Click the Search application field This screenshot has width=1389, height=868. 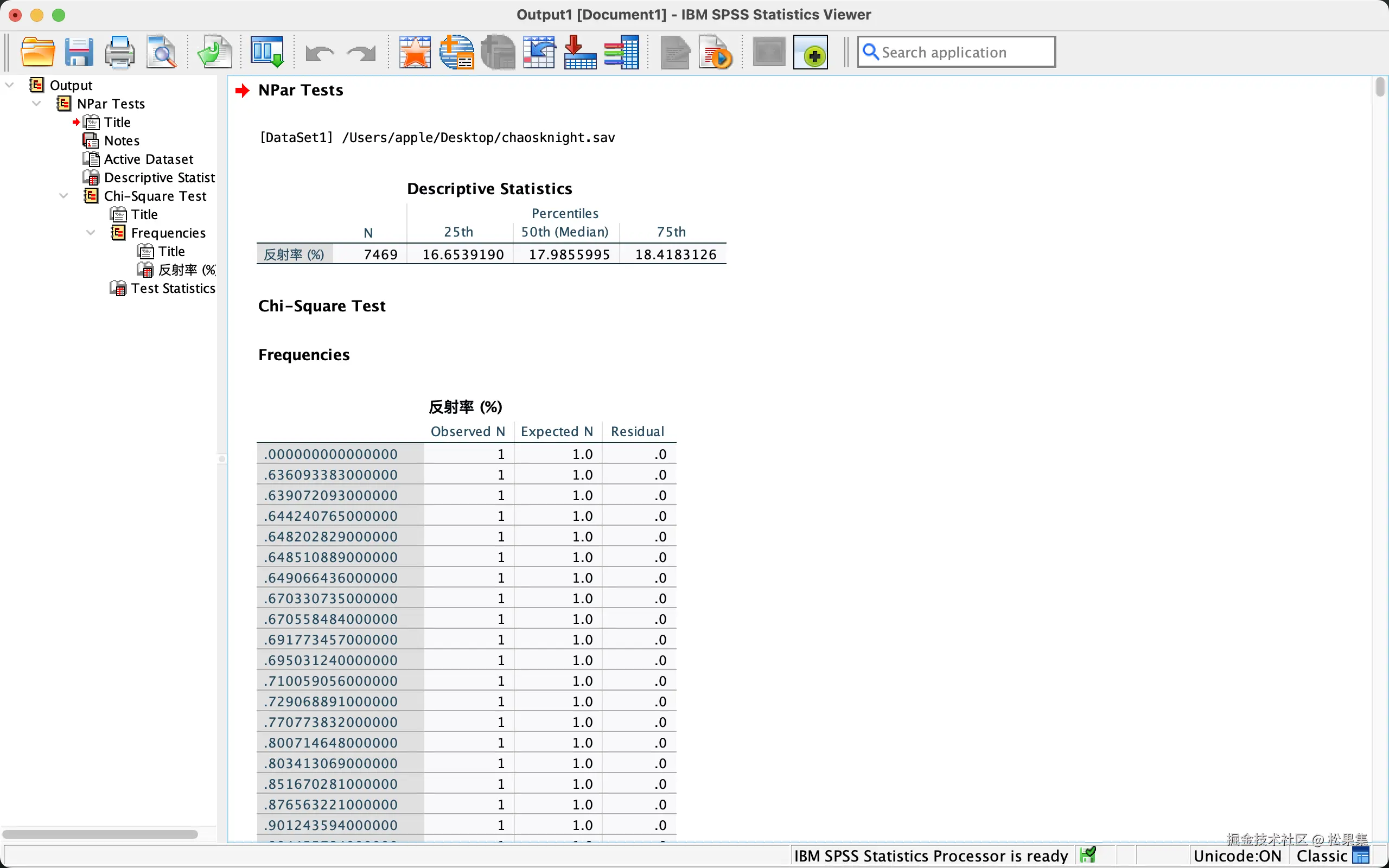pyautogui.click(x=956, y=52)
